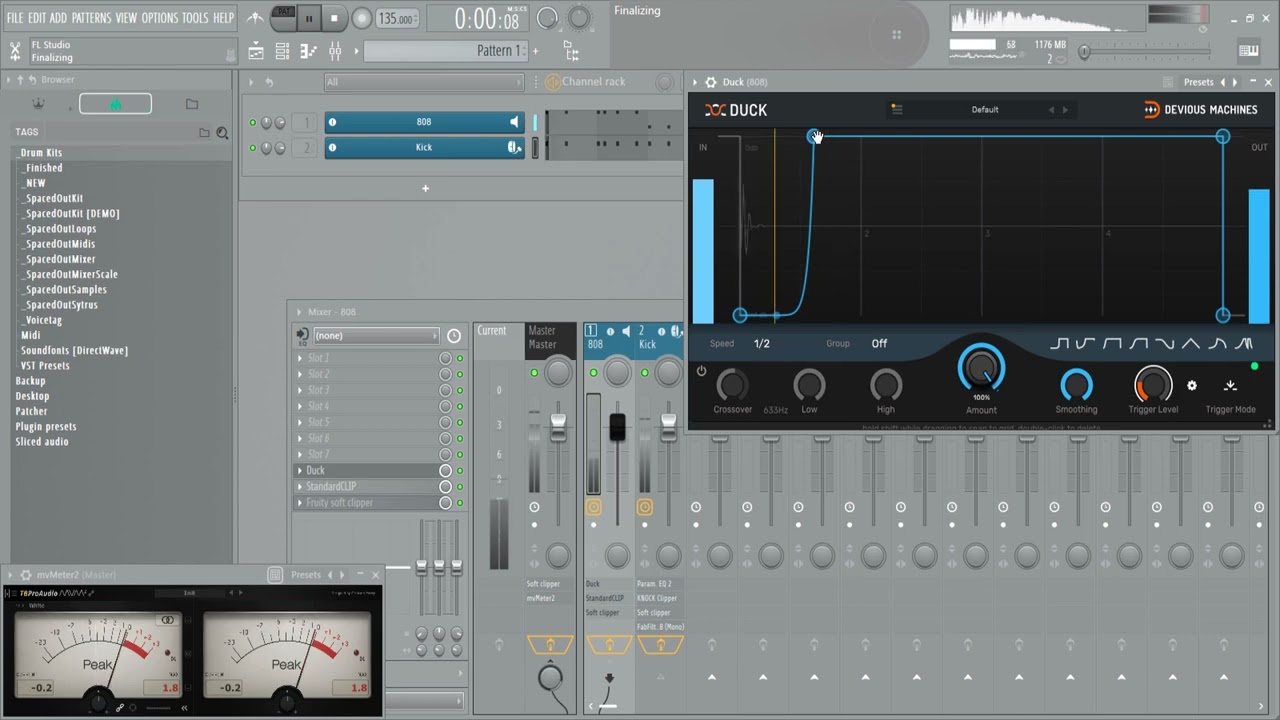Image resolution: width=1280 pixels, height=720 pixels.
Task: Open mixer EQ preset (none) dropdown
Action: click(376, 336)
